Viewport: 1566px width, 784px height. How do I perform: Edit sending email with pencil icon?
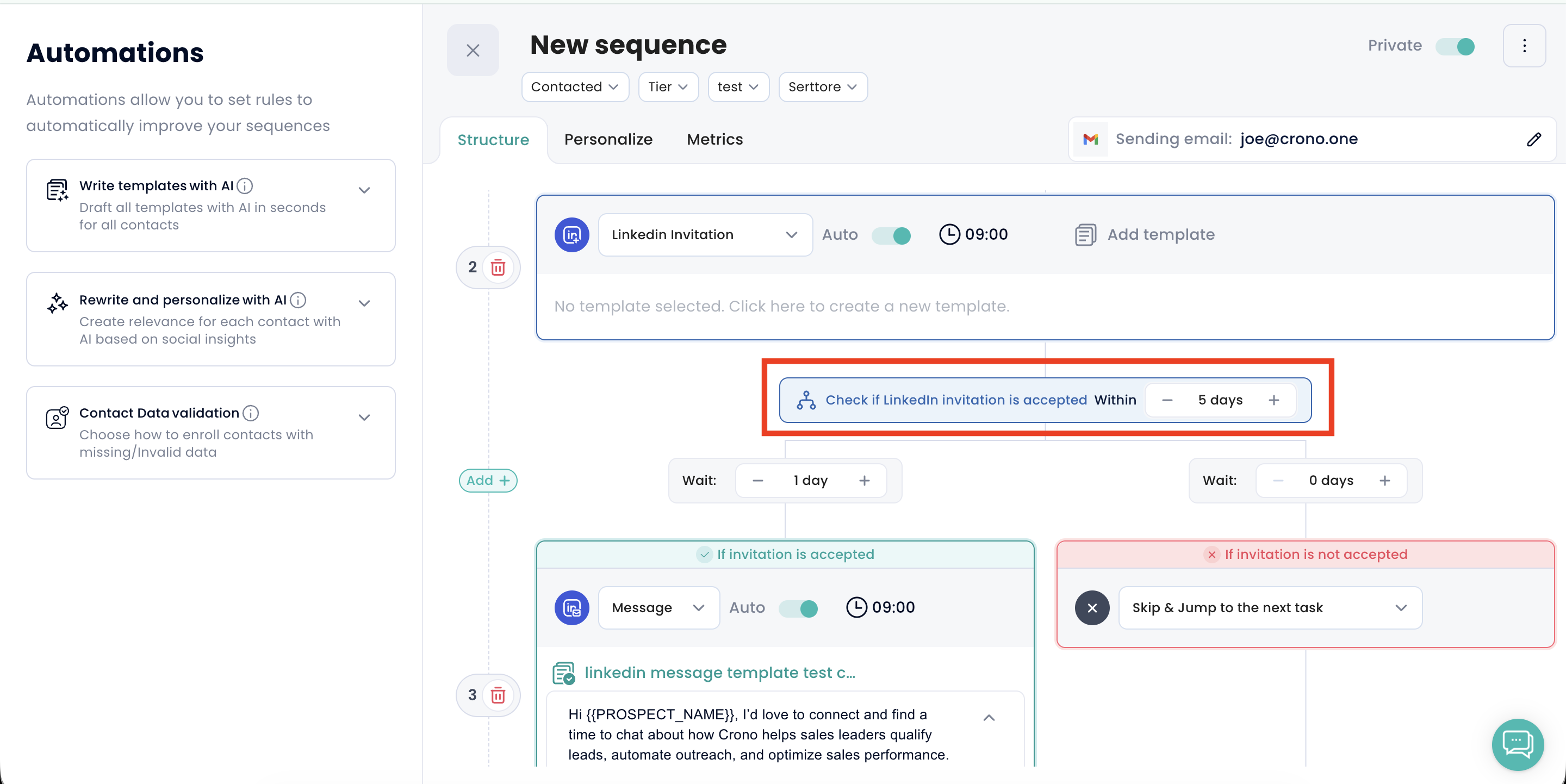click(1533, 139)
